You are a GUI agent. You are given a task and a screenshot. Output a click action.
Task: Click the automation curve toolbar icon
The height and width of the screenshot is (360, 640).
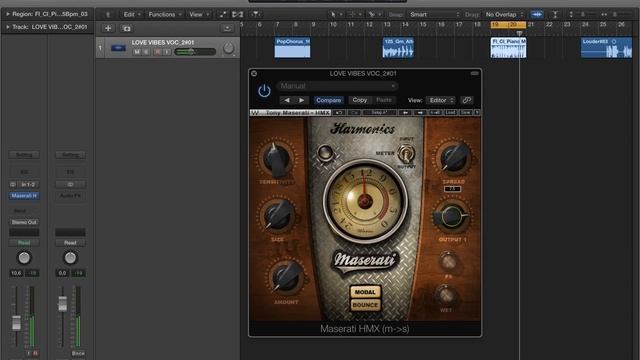point(223,14)
